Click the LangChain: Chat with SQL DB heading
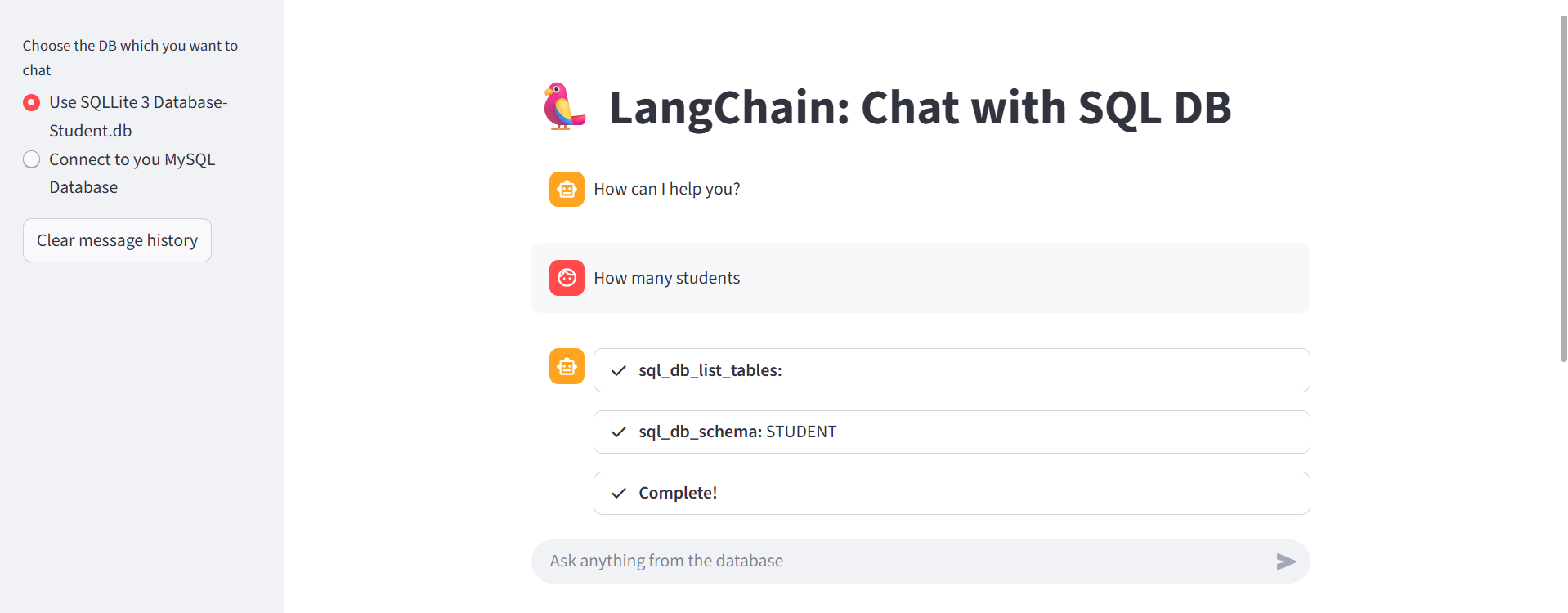 [920, 107]
